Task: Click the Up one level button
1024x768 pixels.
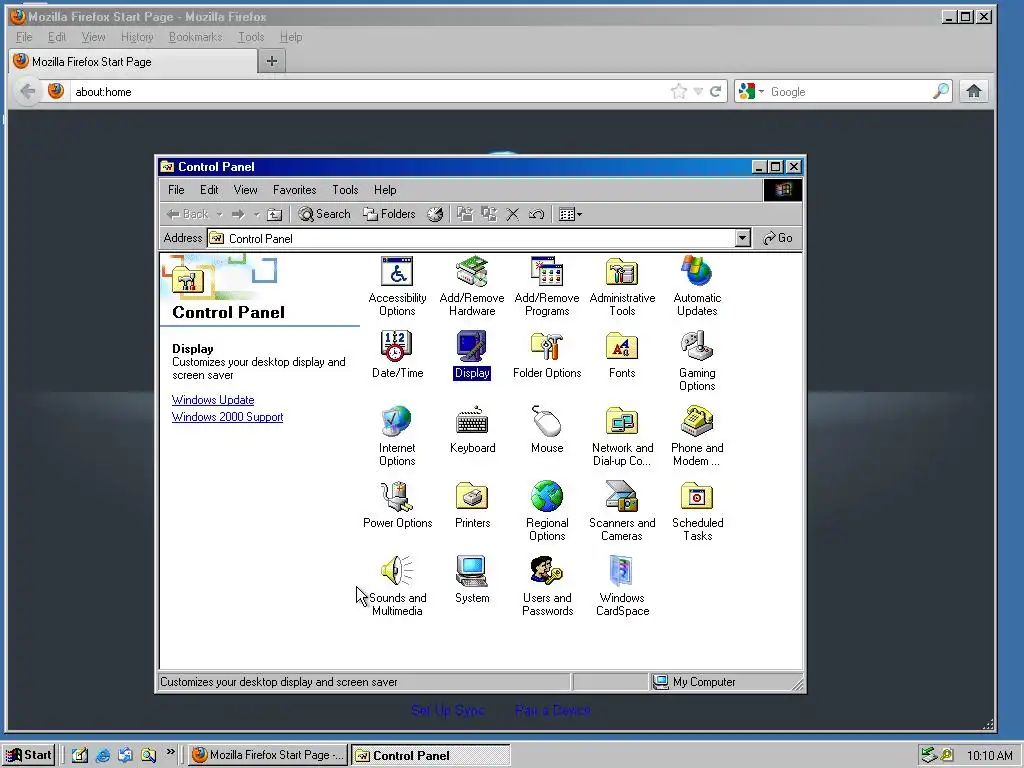Action: [275, 214]
